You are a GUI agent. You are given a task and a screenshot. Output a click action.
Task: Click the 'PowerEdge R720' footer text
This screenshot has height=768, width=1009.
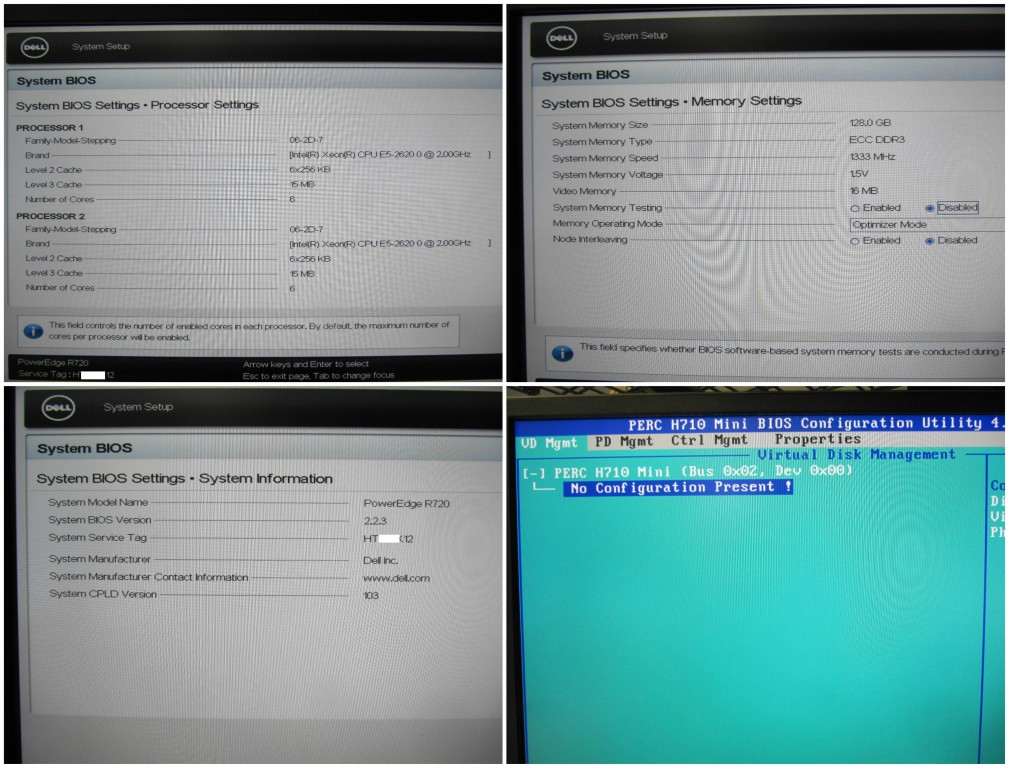pyautogui.click(x=53, y=362)
